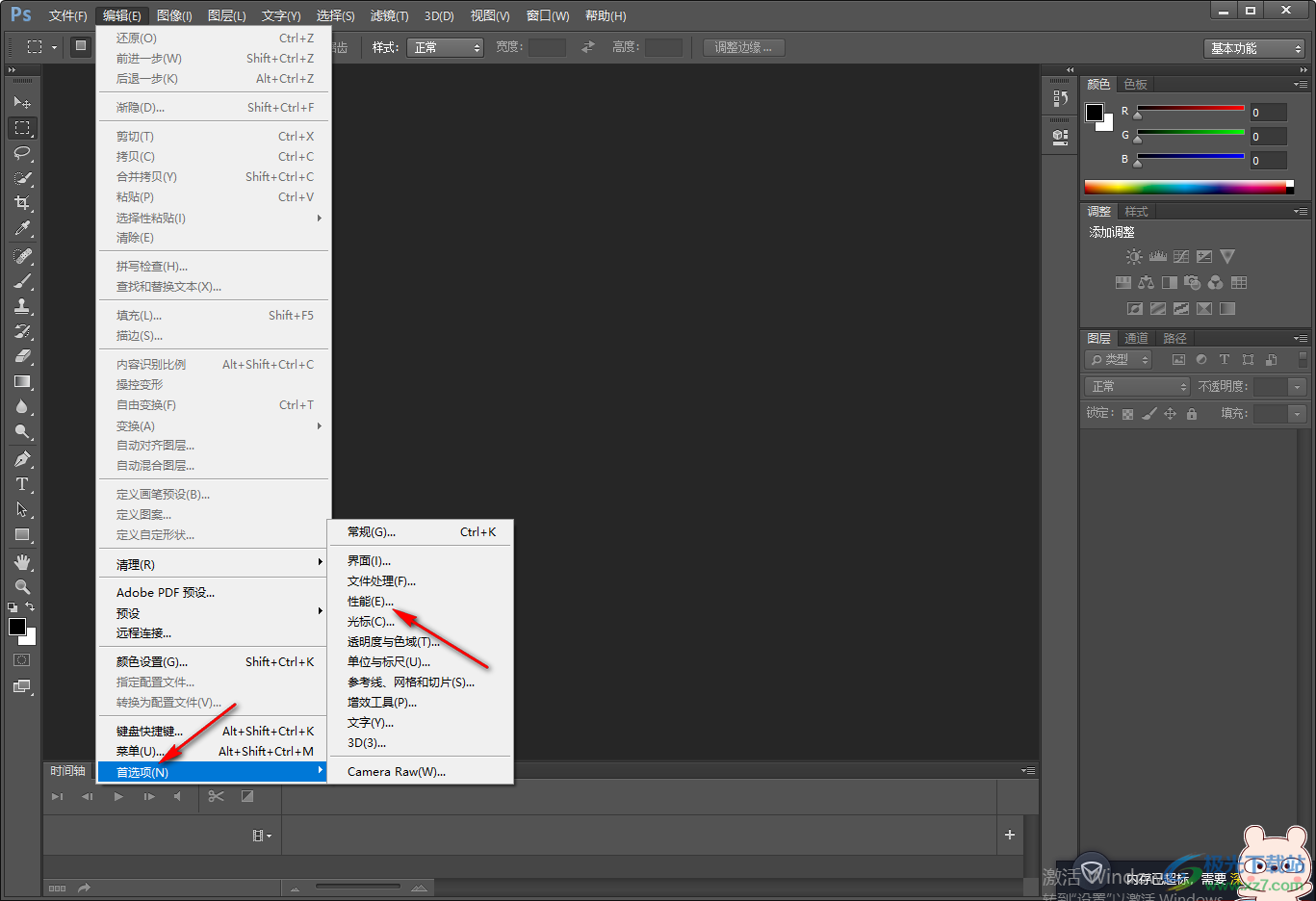The height and width of the screenshot is (901, 1316).
Task: Click the 调整边缘... button
Action: point(743,47)
